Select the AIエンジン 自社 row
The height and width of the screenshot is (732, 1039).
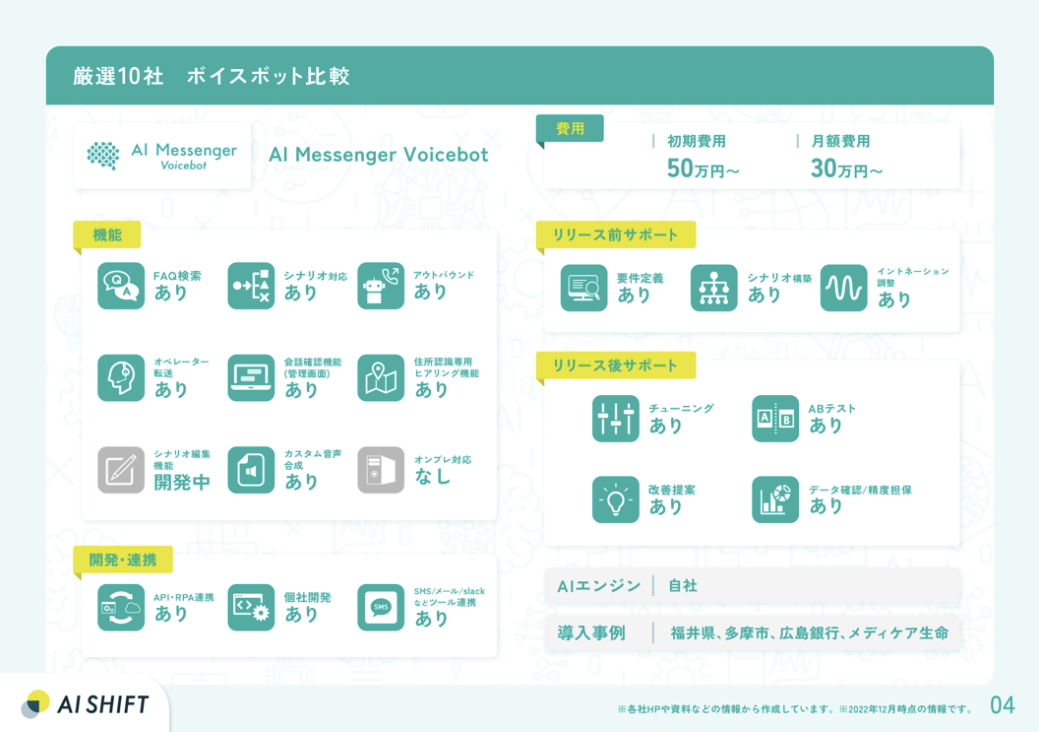(752, 586)
